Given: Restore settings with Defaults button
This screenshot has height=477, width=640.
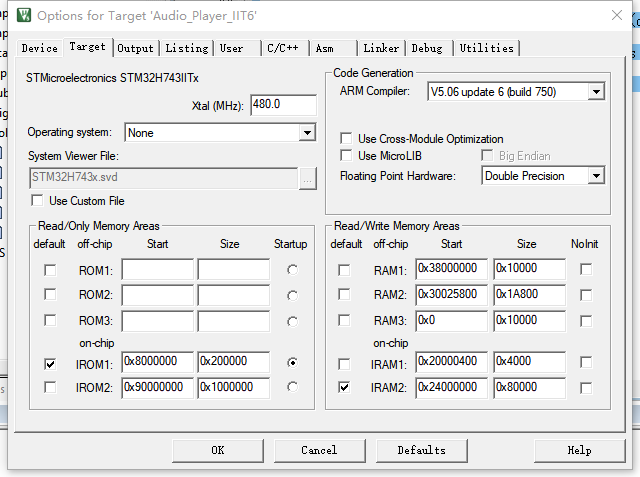Looking at the screenshot, I should click(422, 450).
